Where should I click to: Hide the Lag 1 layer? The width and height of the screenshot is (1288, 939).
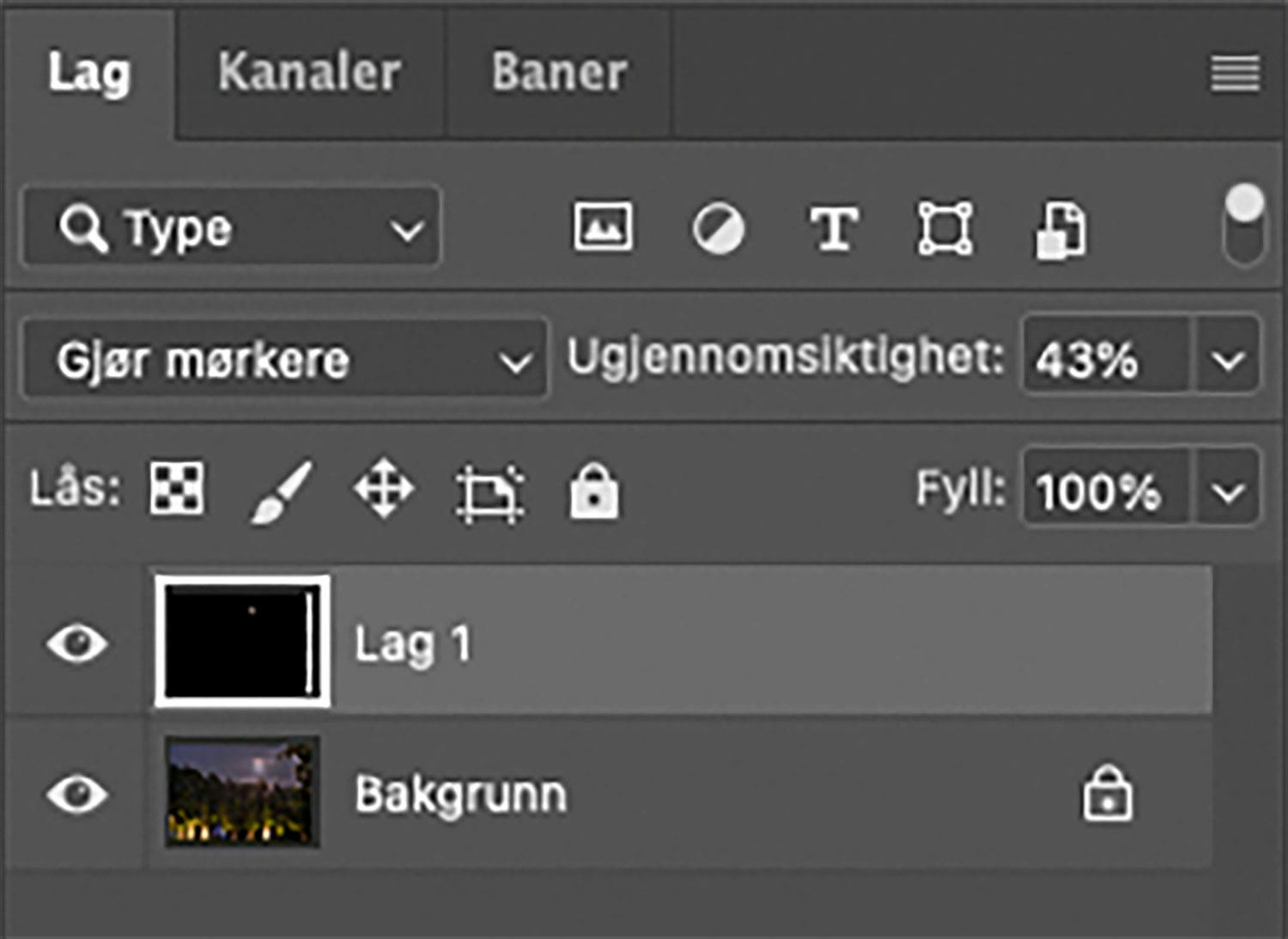[77, 643]
